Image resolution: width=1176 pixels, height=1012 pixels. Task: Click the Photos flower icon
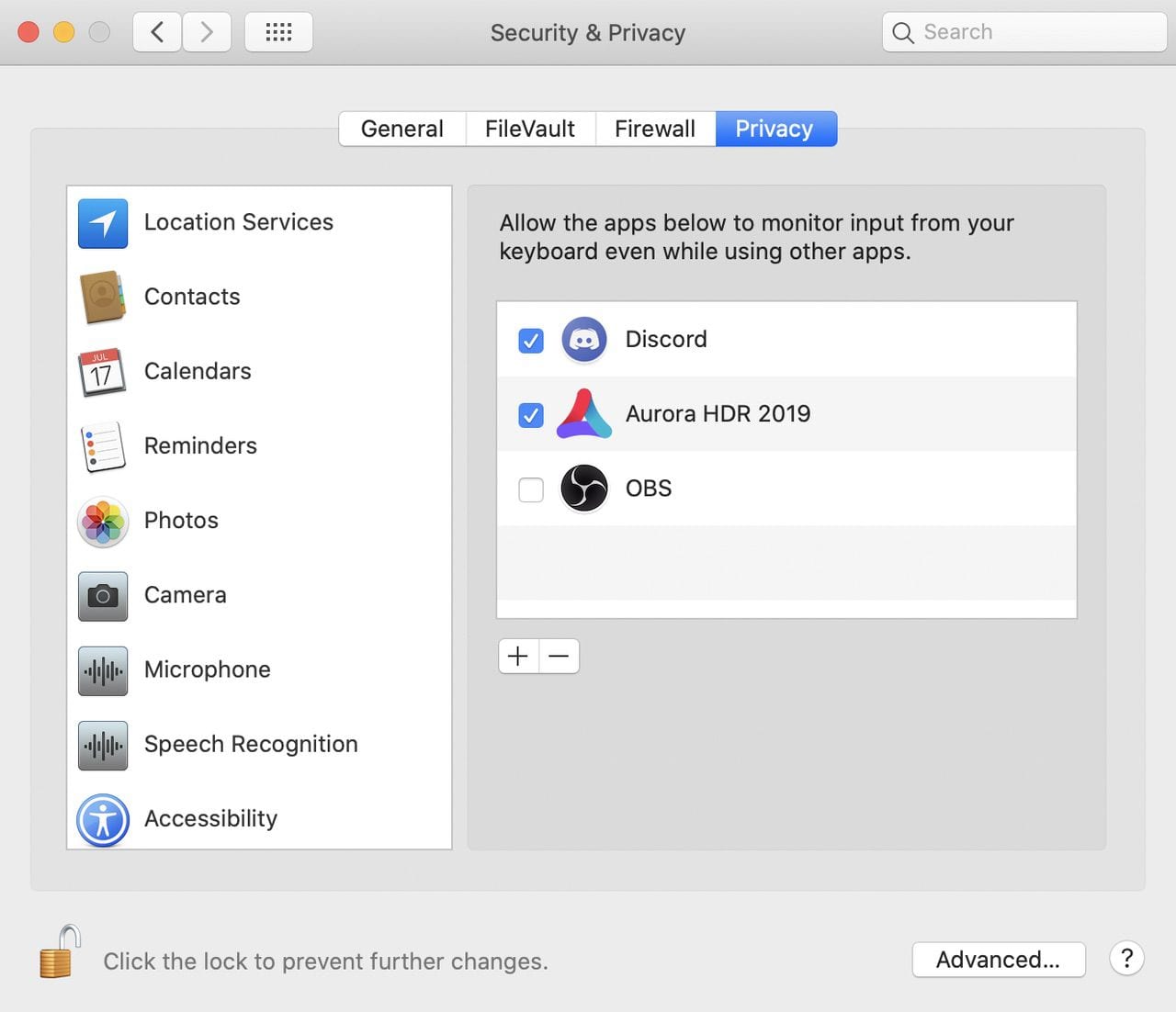103,522
